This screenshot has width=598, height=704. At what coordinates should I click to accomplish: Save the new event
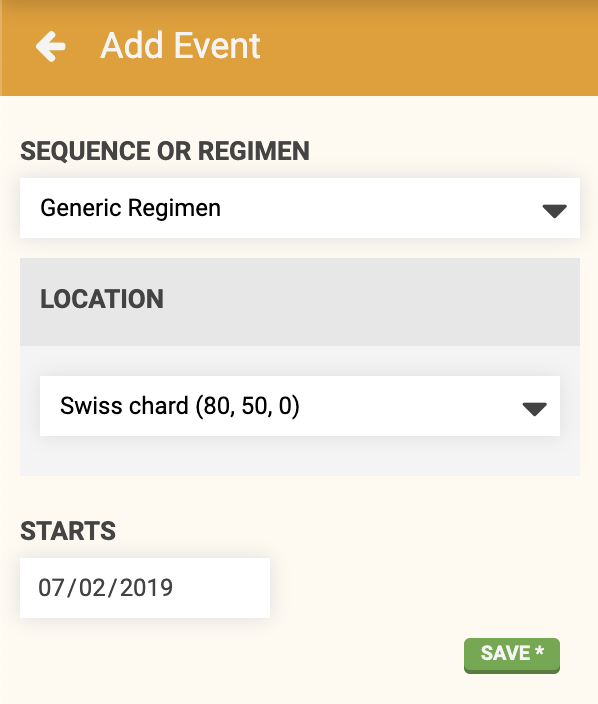pyautogui.click(x=512, y=655)
